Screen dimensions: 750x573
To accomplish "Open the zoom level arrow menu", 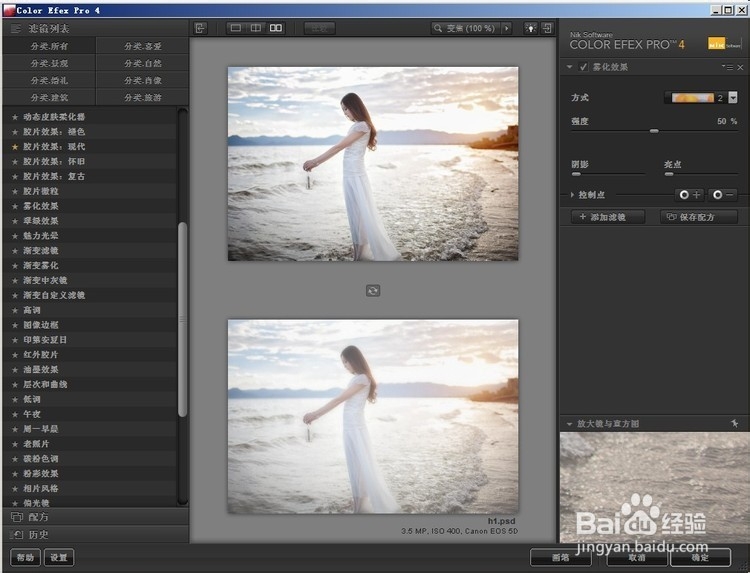I will (x=507, y=28).
